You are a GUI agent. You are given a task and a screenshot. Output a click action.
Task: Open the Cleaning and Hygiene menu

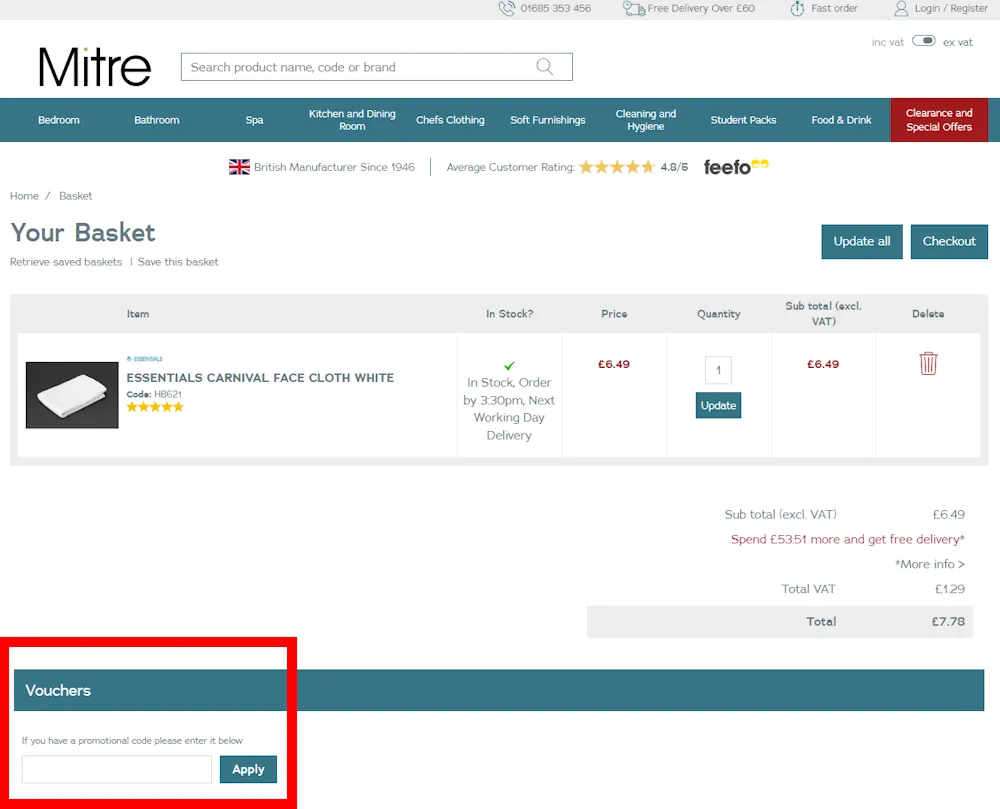(645, 120)
